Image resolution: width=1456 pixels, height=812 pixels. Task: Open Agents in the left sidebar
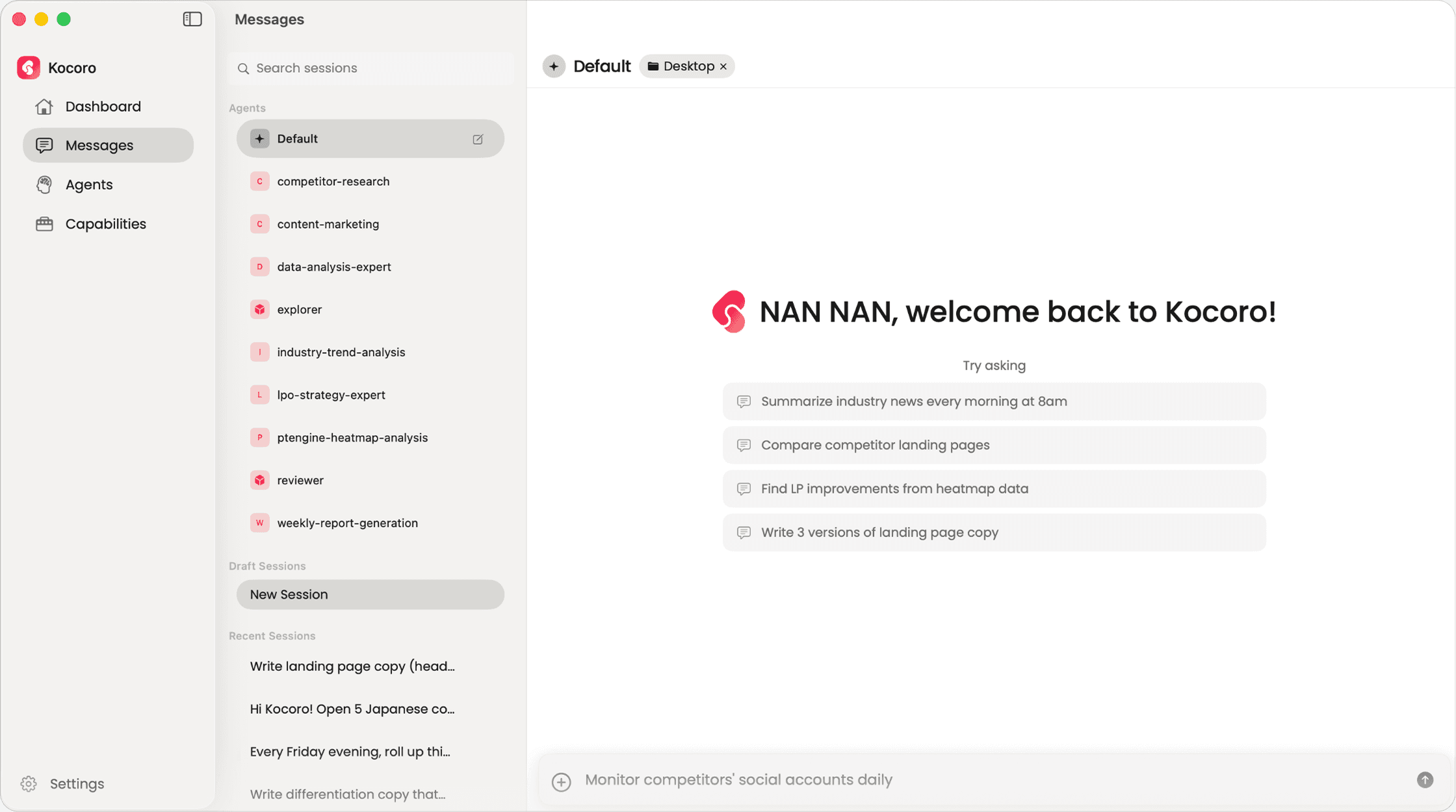coord(88,184)
